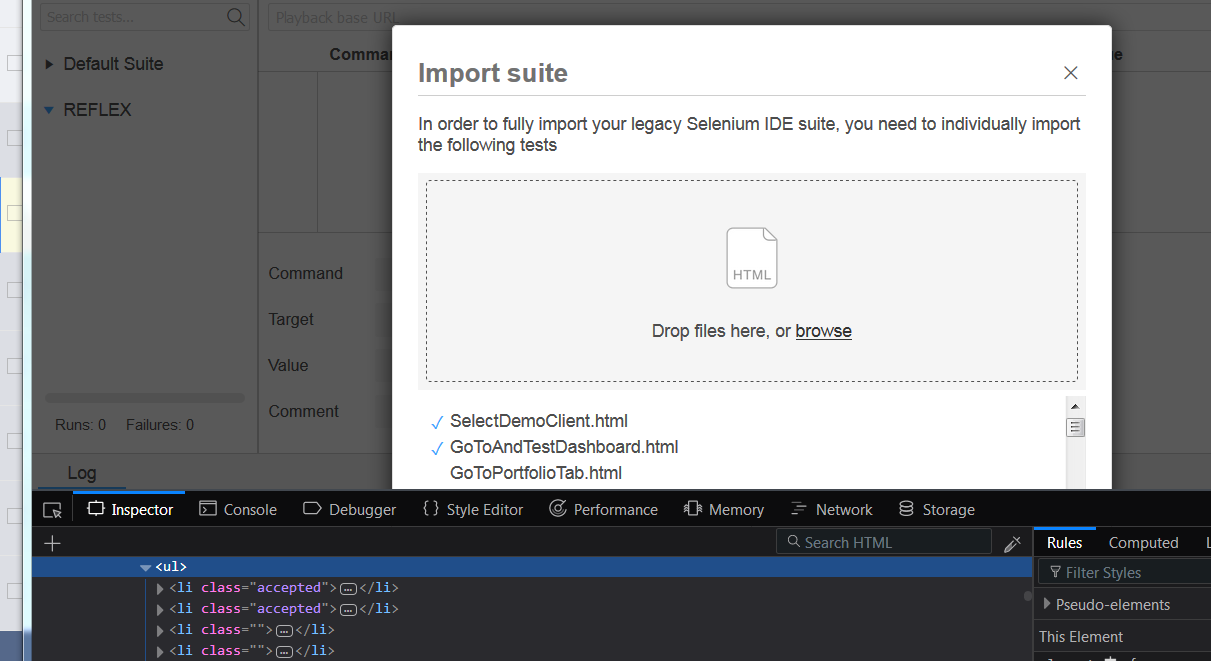Expand the first li accepted node
Image resolution: width=1211 pixels, height=661 pixels.
point(161,588)
